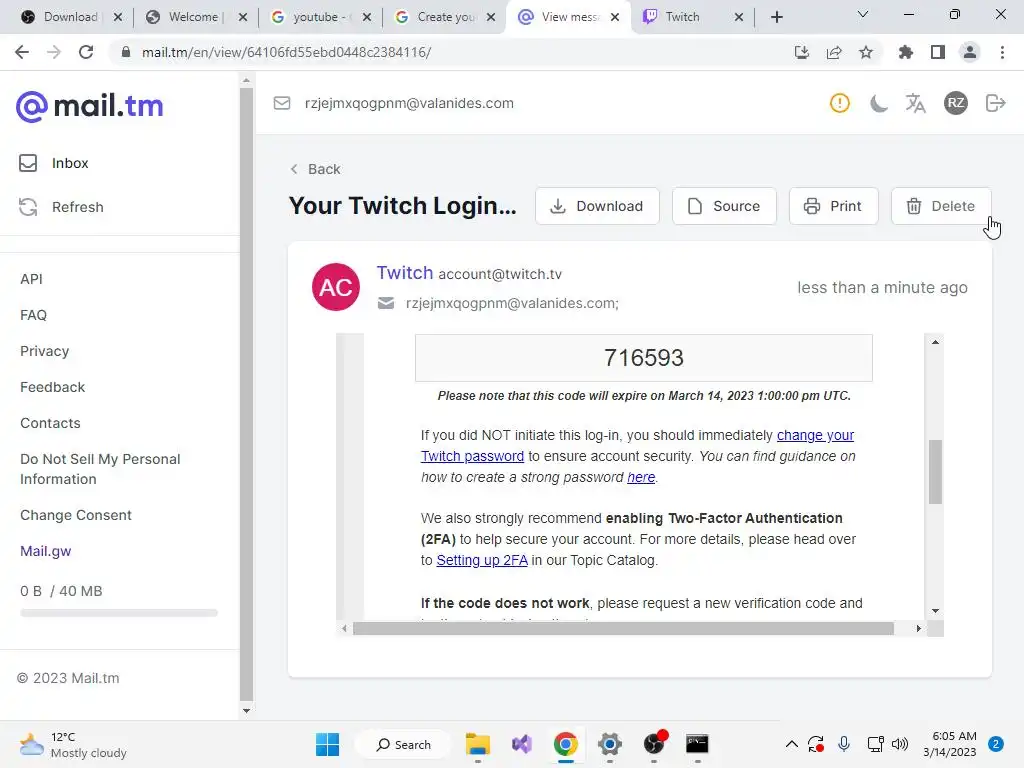Close the Twitch tab
1024x768 pixels.
(739, 17)
